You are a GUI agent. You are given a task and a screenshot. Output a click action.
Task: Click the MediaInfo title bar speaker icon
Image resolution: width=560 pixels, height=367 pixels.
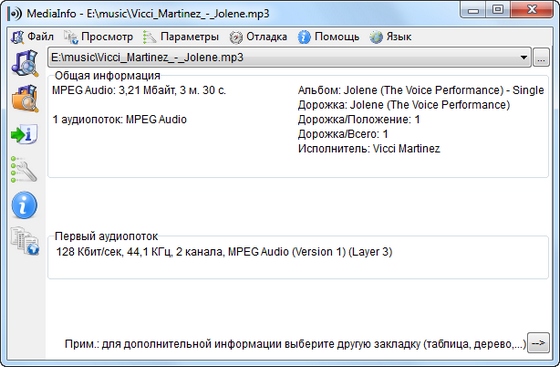(14, 14)
